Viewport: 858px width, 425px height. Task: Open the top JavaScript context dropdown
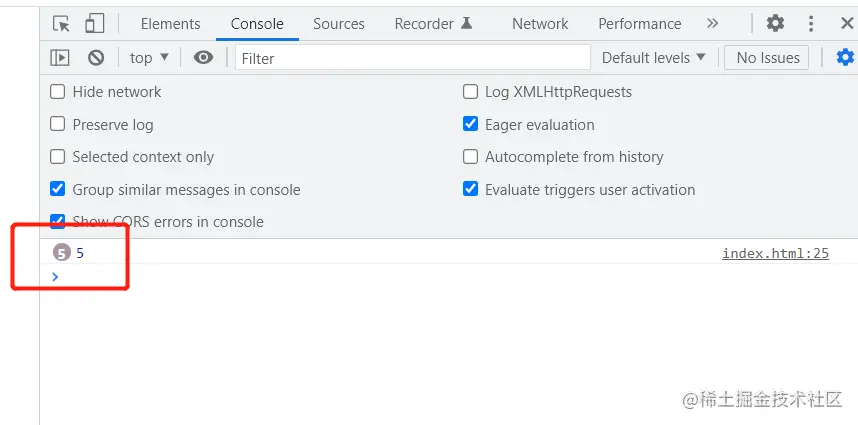click(x=149, y=58)
